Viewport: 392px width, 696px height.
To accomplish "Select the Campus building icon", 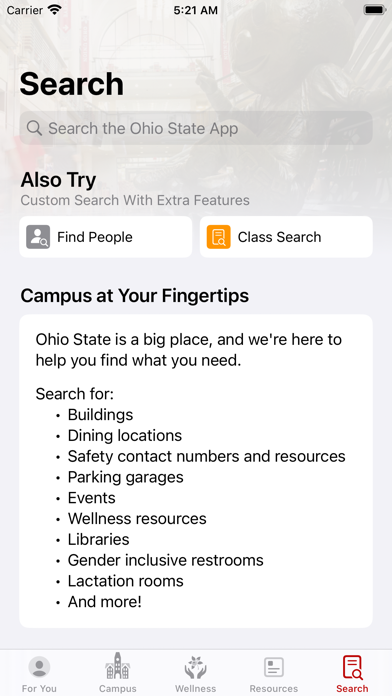I will (x=118, y=666).
